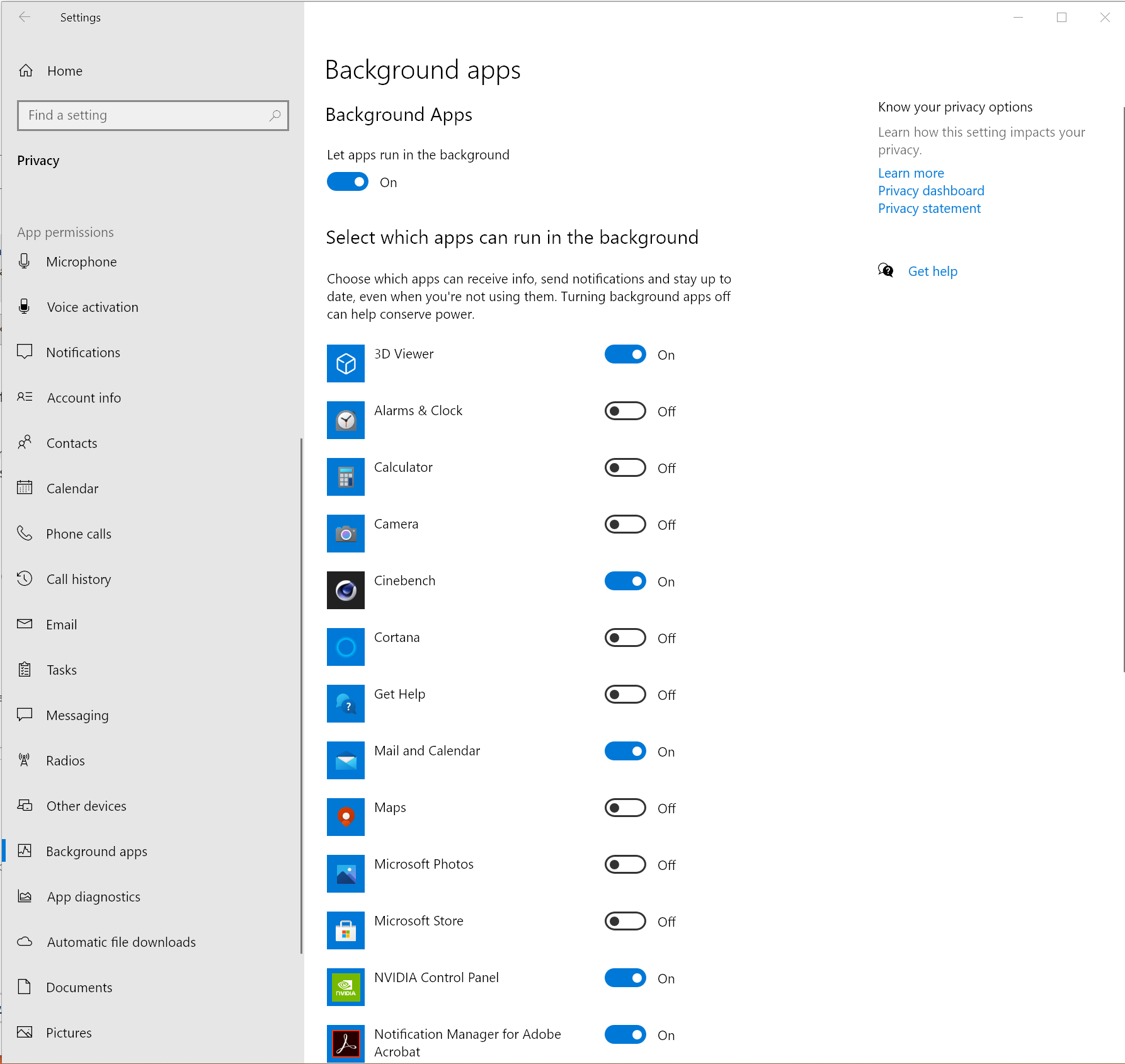Click the Get help chat icon
The width and height of the screenshot is (1125, 1064).
[886, 271]
